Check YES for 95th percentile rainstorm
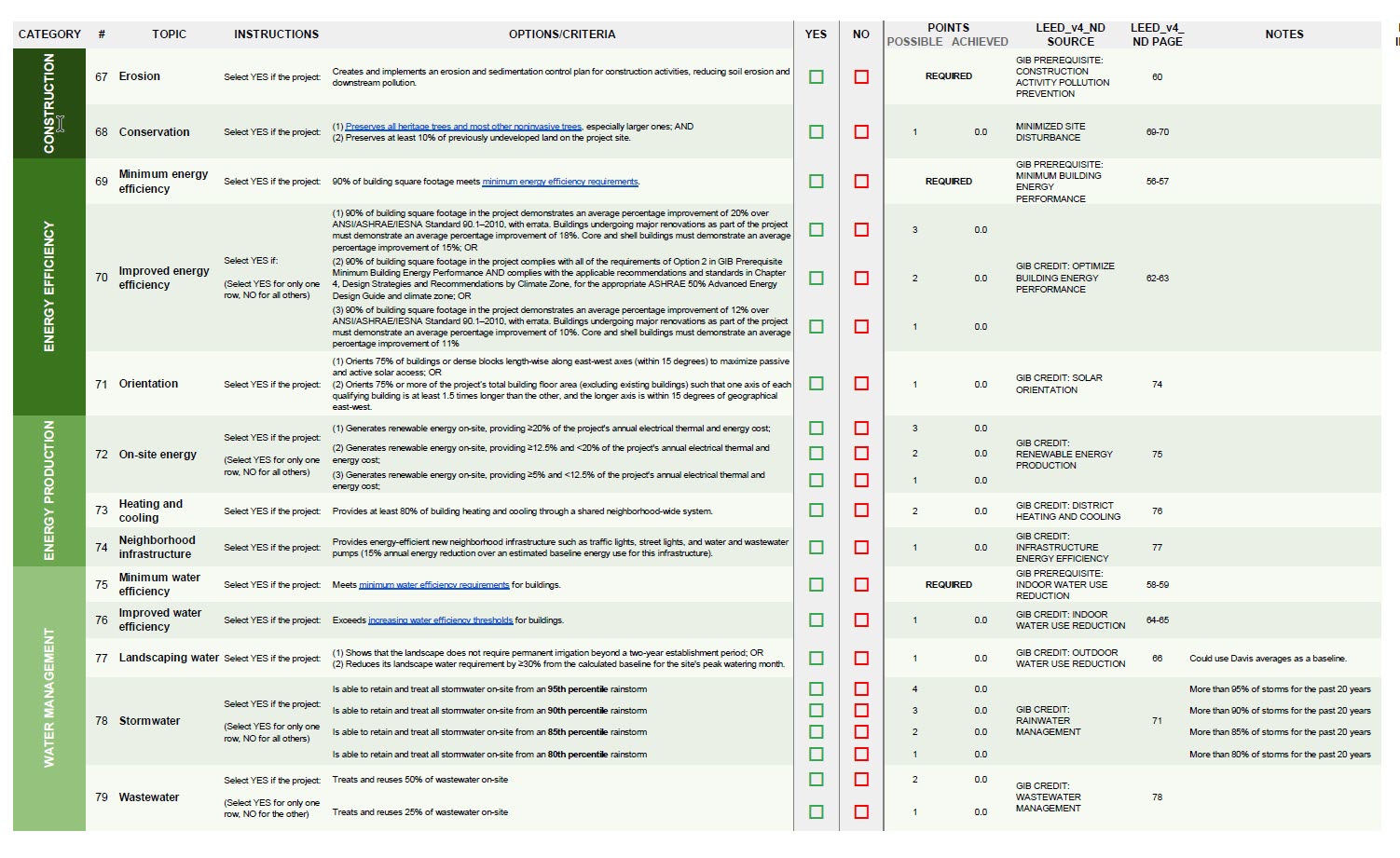This screenshot has width=1400, height=858. 817,689
